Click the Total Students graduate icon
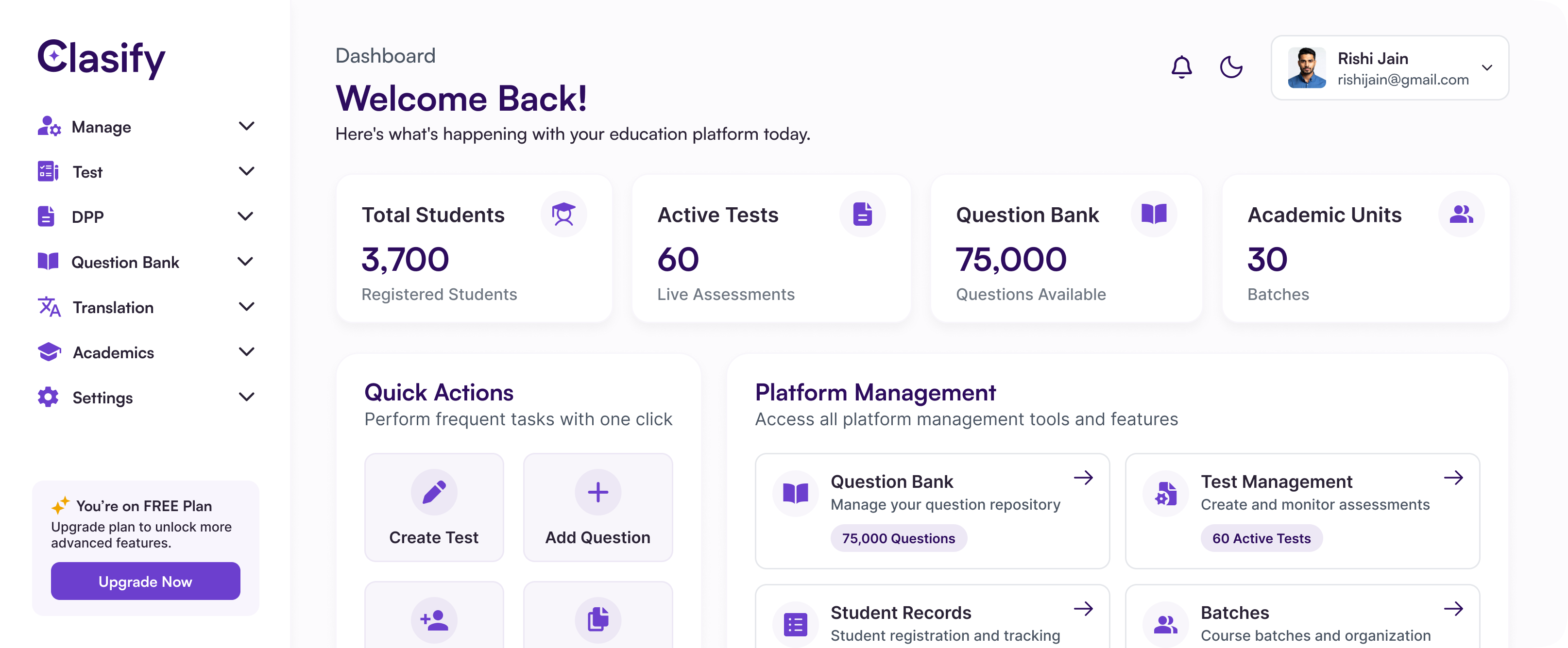Screen dimensions: 1568x648 point(563,214)
